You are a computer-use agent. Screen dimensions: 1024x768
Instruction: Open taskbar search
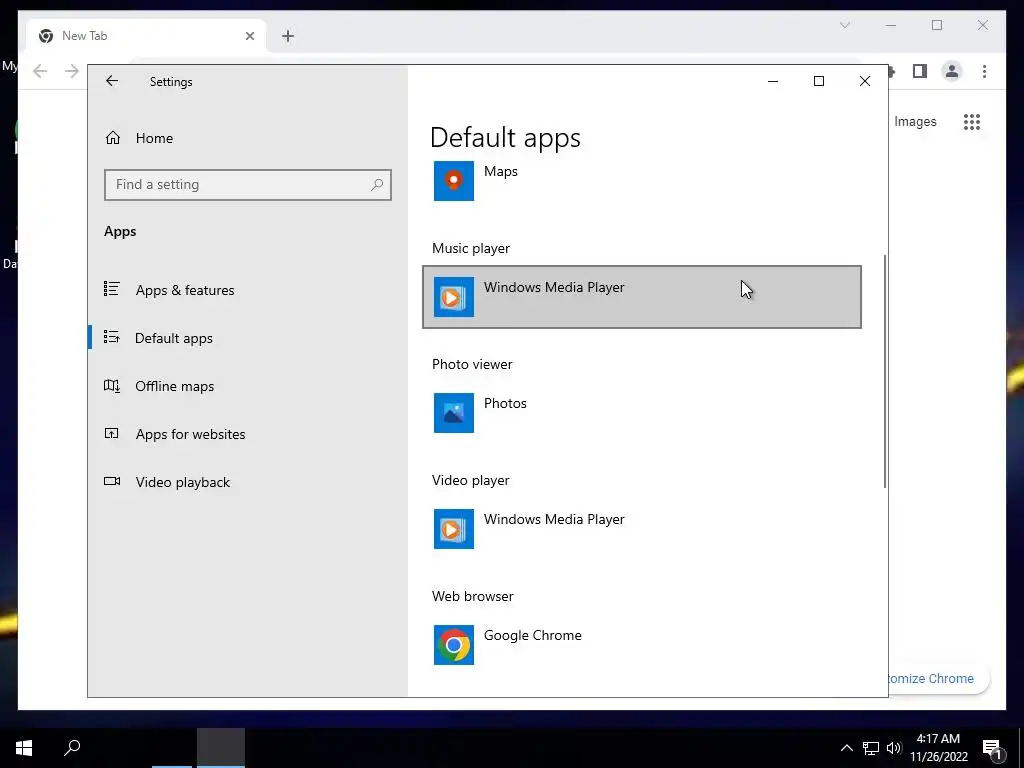pos(72,748)
